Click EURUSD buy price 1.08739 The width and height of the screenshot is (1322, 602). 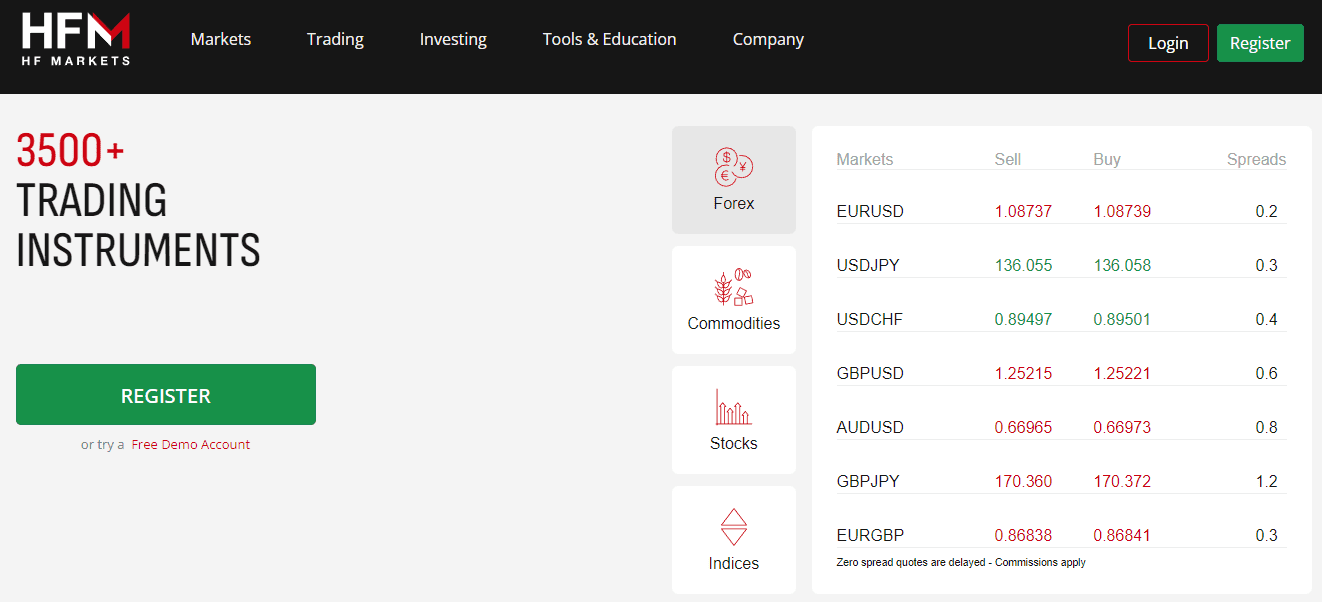click(x=1122, y=212)
